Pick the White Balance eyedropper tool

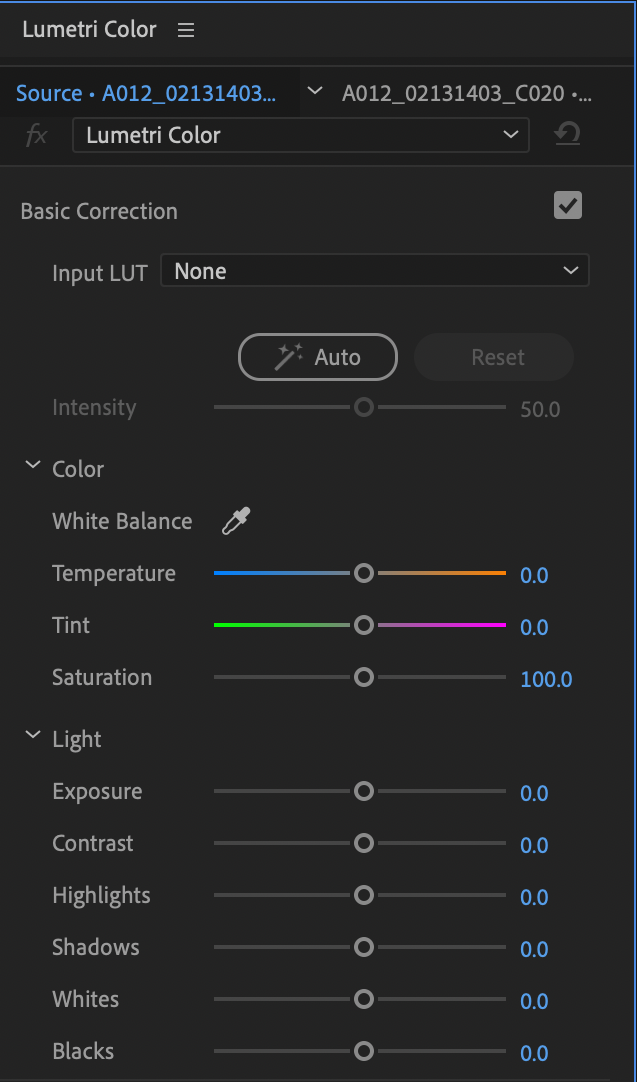tap(235, 521)
